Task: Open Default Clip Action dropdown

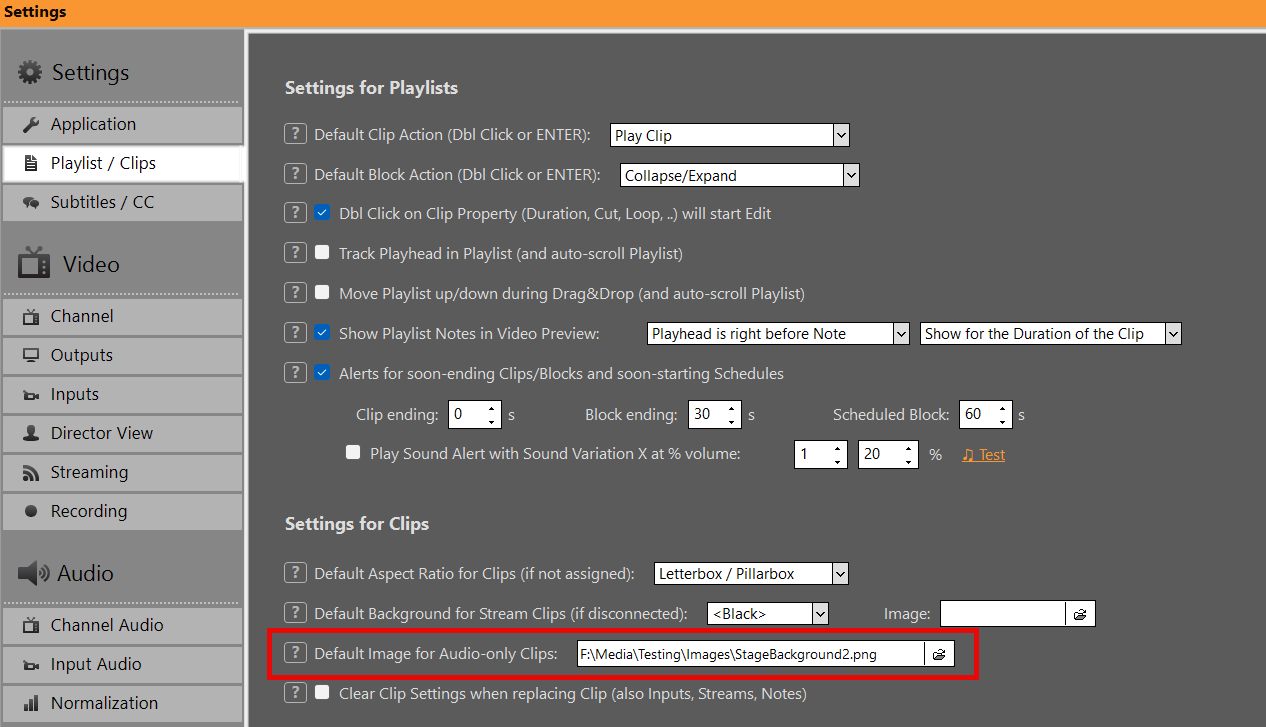Action: point(840,135)
